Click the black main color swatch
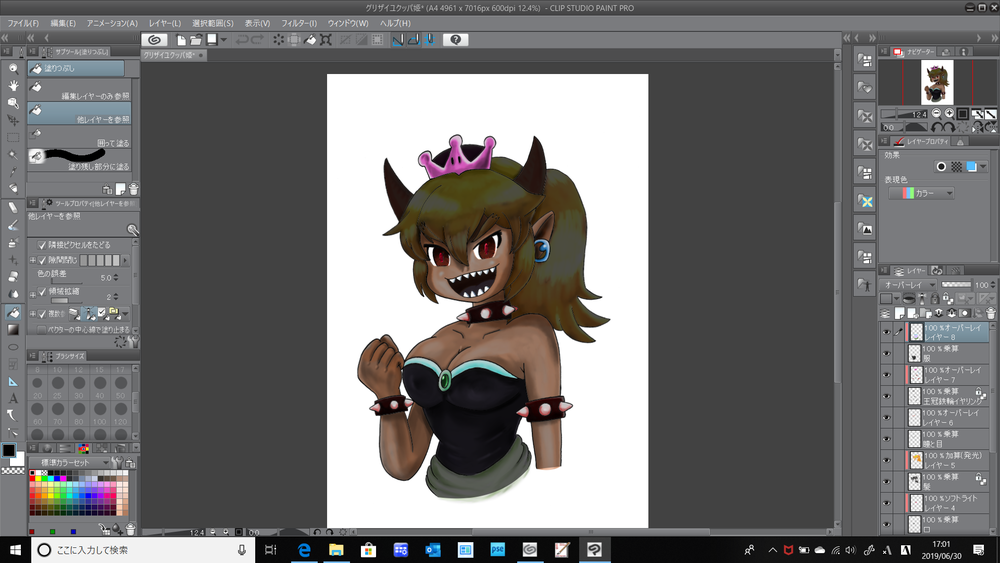Viewport: 1000px width, 563px height. (x=9, y=450)
